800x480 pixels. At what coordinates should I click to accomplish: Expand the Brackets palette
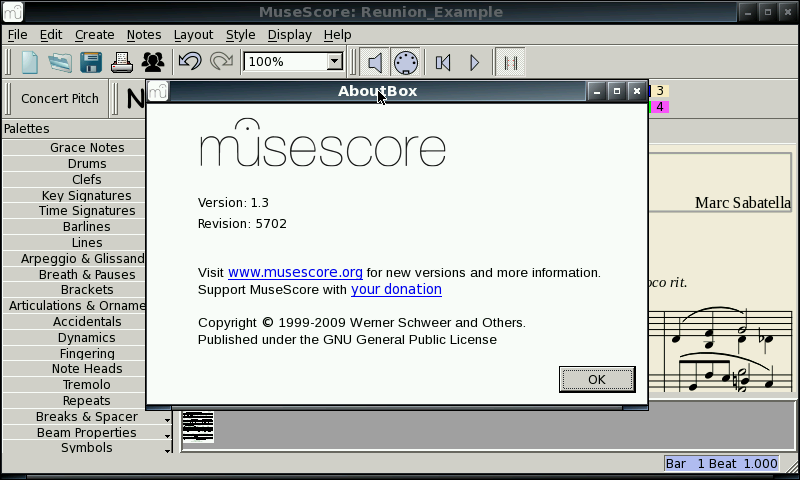[74, 290]
